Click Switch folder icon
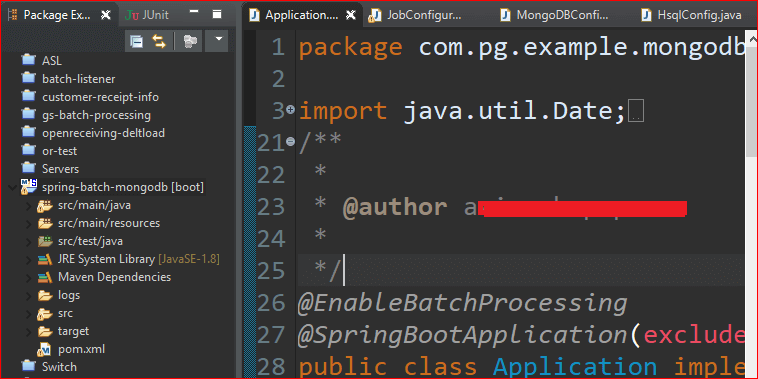The width and height of the screenshot is (758, 379). (x=29, y=366)
